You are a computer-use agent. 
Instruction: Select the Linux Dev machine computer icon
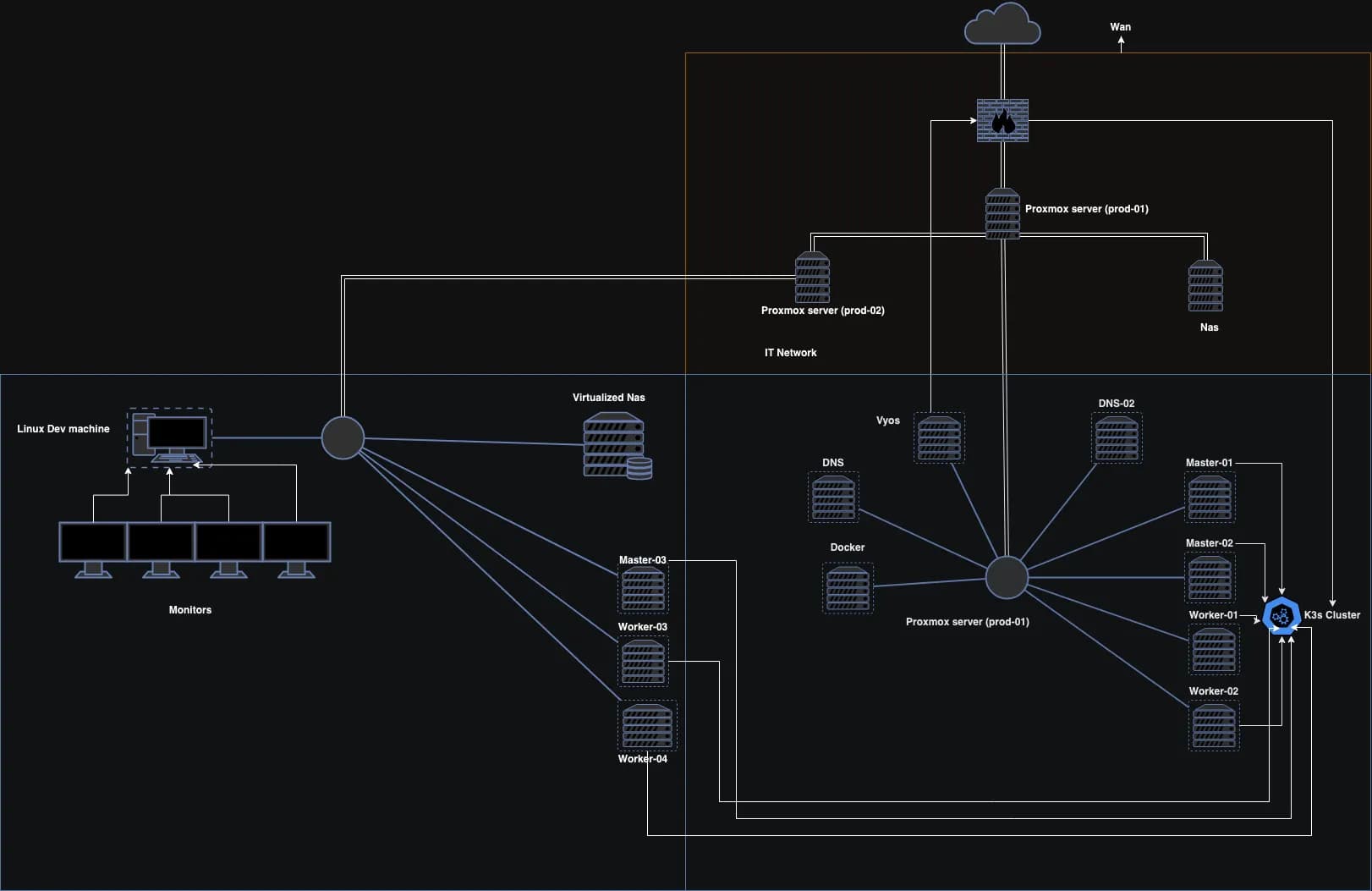pyautogui.click(x=169, y=437)
